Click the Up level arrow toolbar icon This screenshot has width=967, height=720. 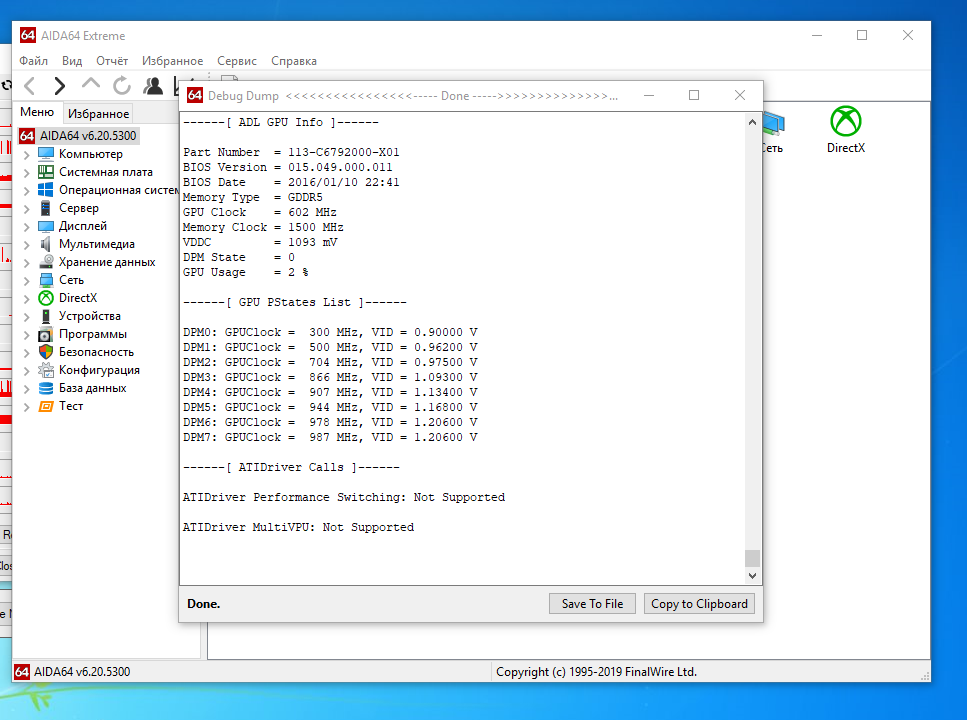(91, 85)
